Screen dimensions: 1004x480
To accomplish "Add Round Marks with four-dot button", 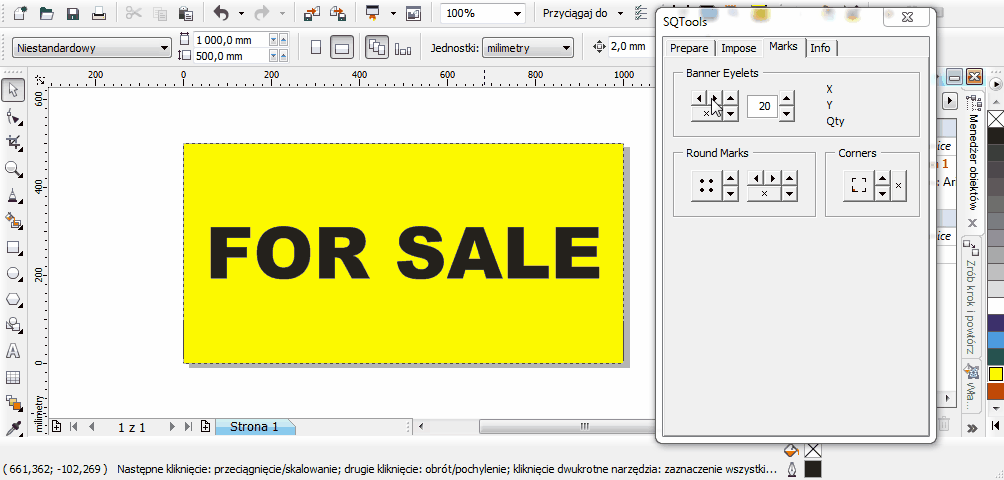I will 706,186.
